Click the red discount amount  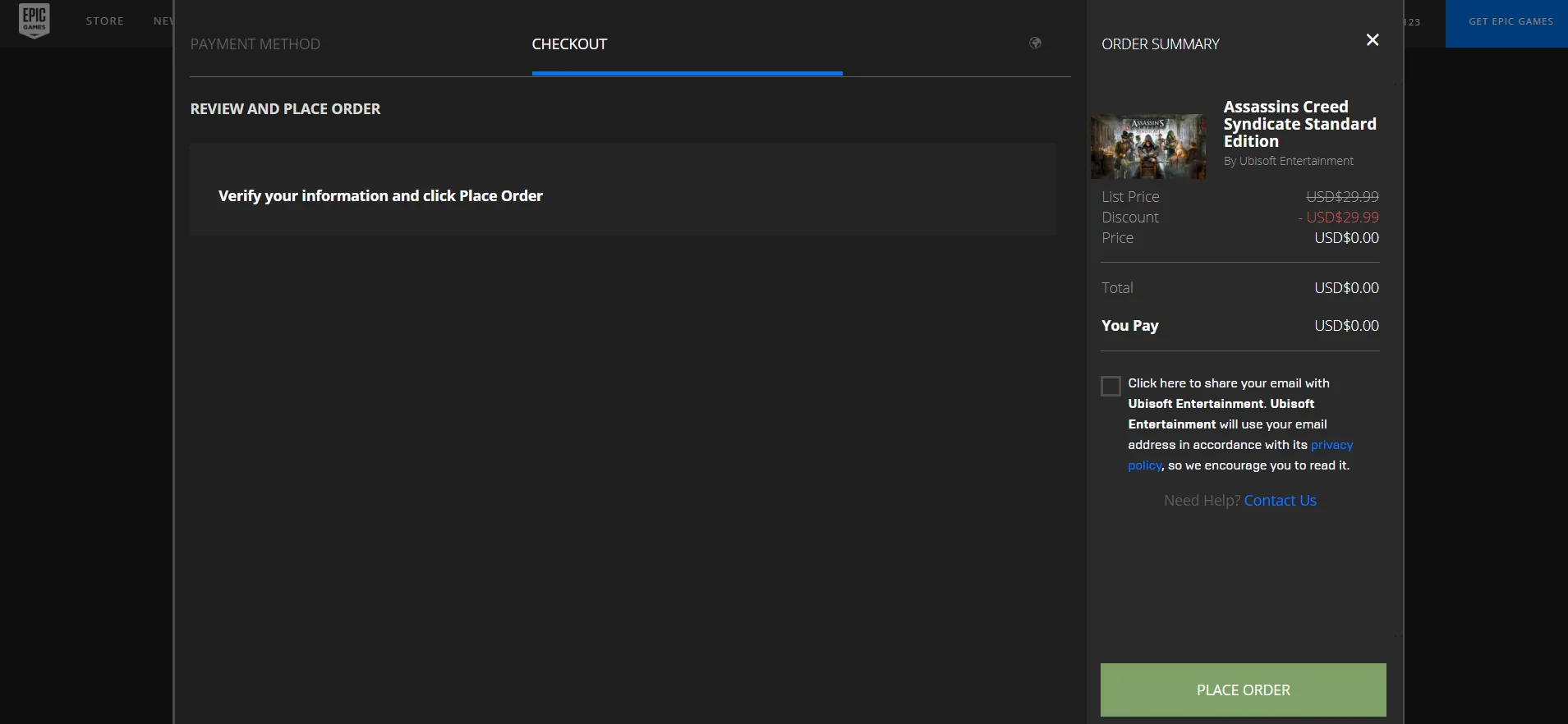1338,218
